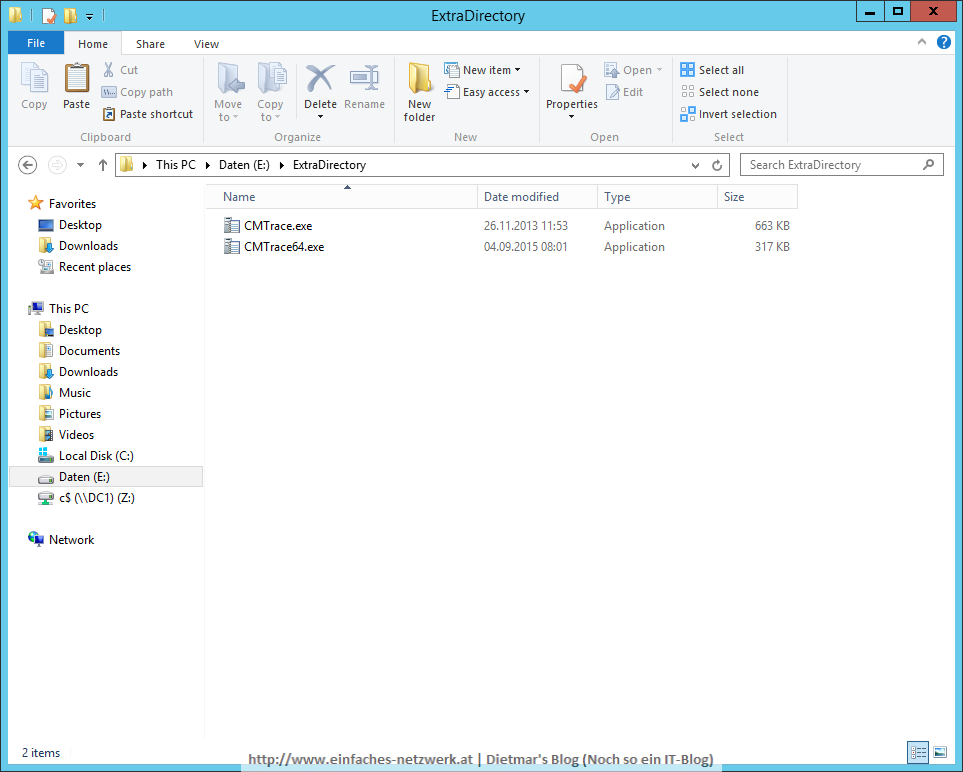
Task: Open Customize Quick Access Toolbar dropdown
Action: click(x=90, y=17)
